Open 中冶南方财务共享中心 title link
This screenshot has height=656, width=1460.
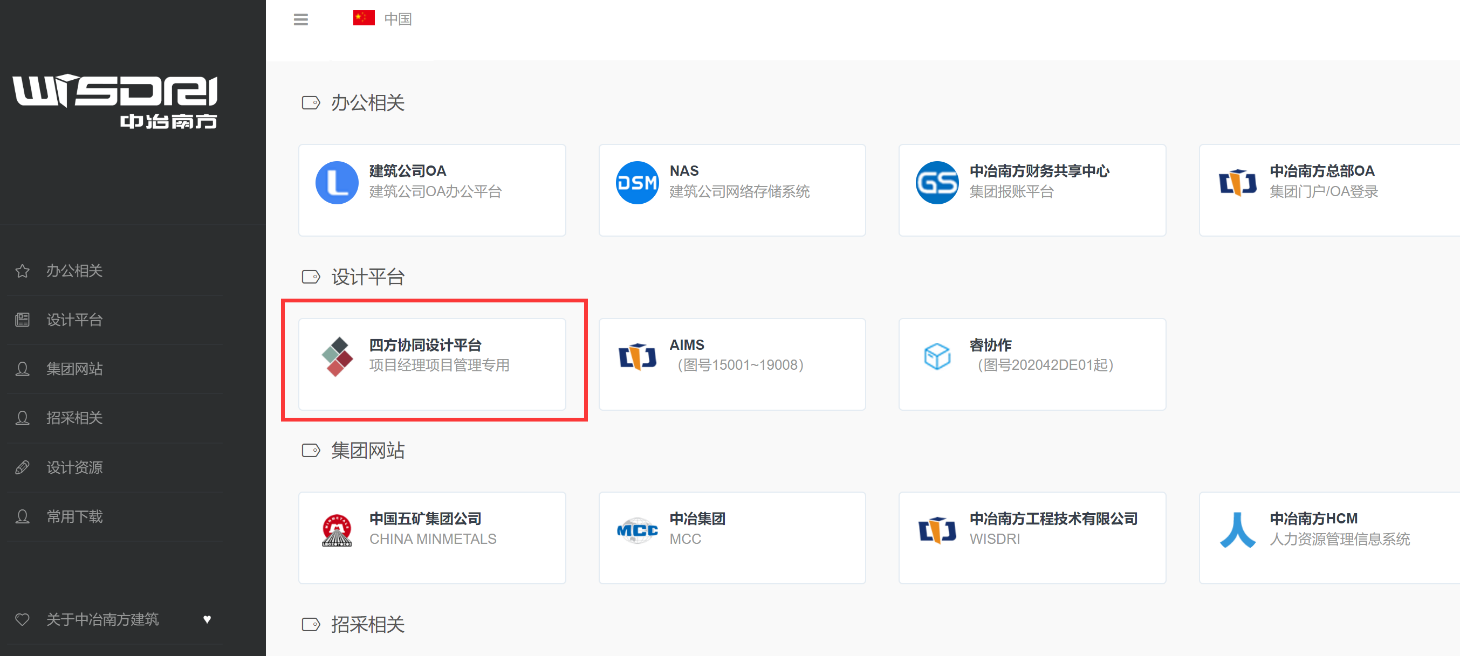(x=1039, y=171)
